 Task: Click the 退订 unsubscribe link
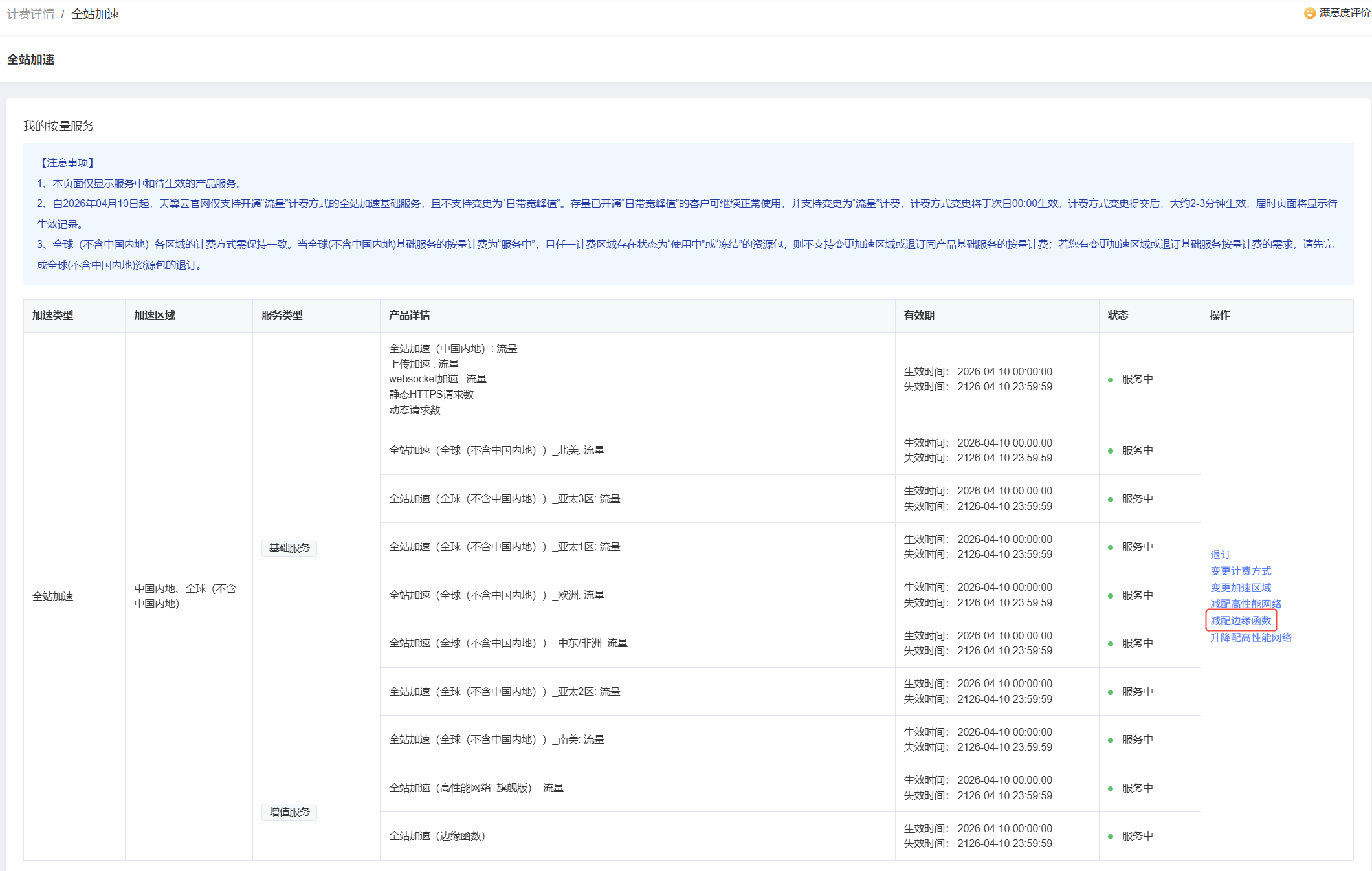(1220, 555)
